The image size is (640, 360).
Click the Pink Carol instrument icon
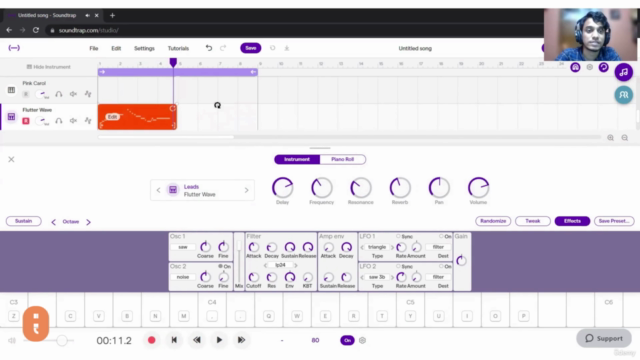[x=11, y=90]
